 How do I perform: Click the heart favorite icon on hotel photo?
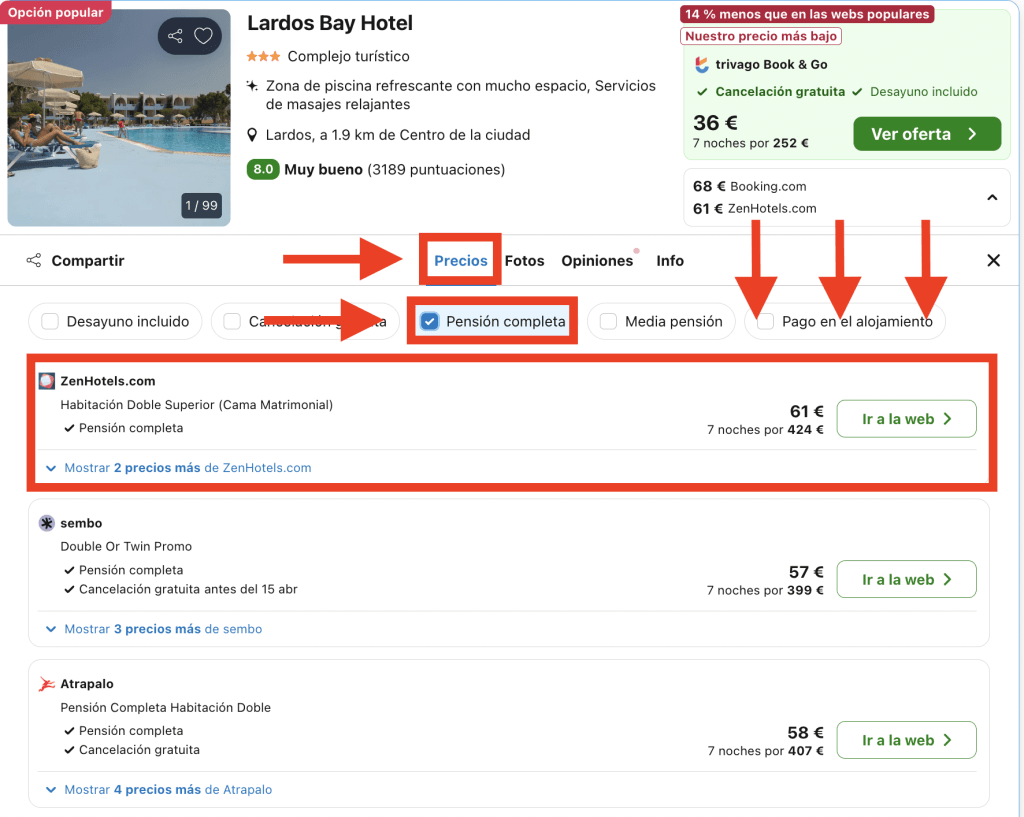(203, 37)
